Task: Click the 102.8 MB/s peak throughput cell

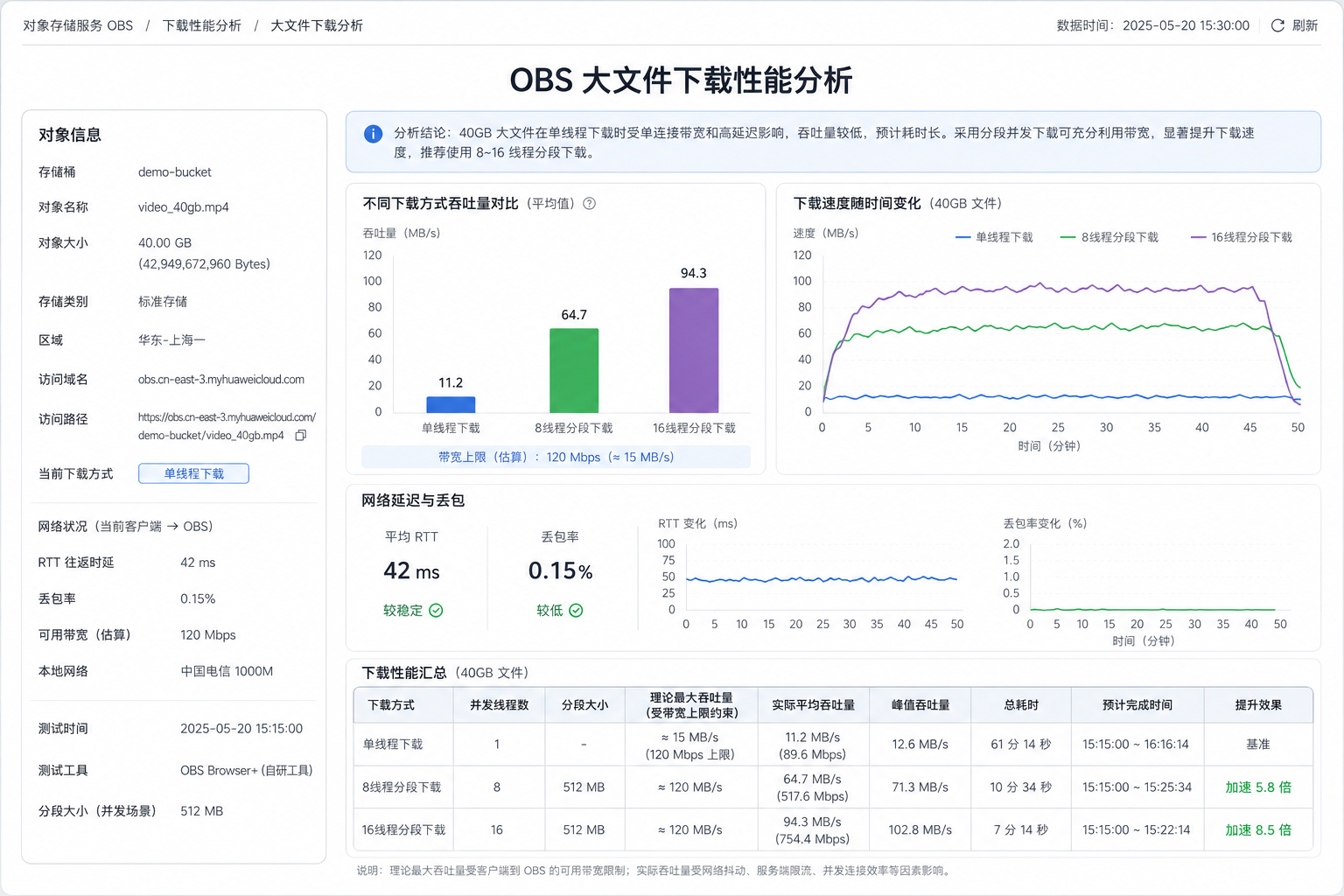Action: pos(920,829)
